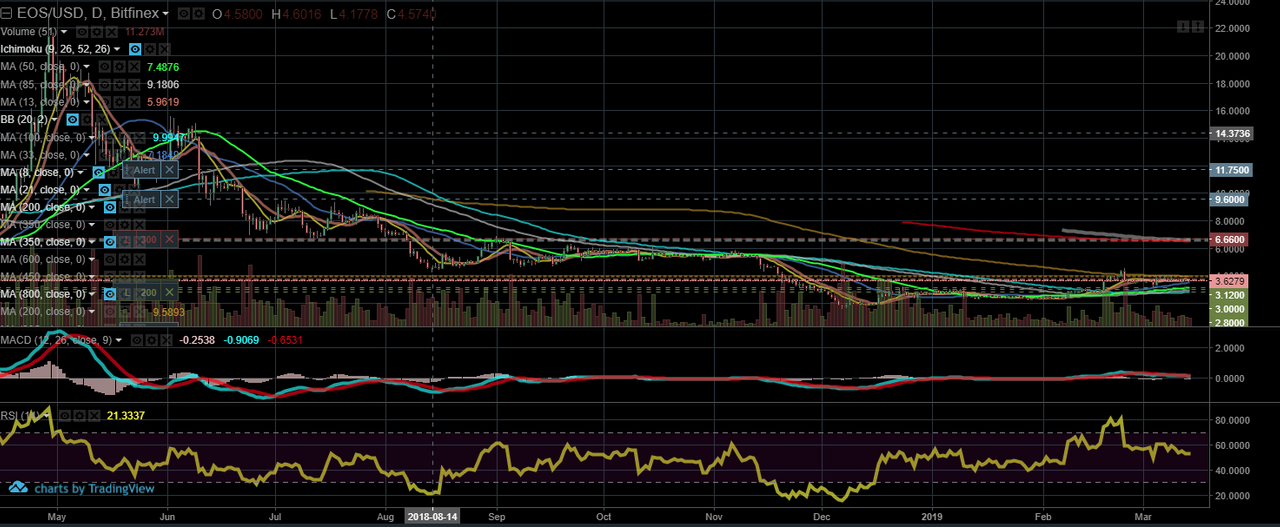Click eye icon next to EOS/USD symbol title
The height and width of the screenshot is (527, 1280).
(x=184, y=13)
